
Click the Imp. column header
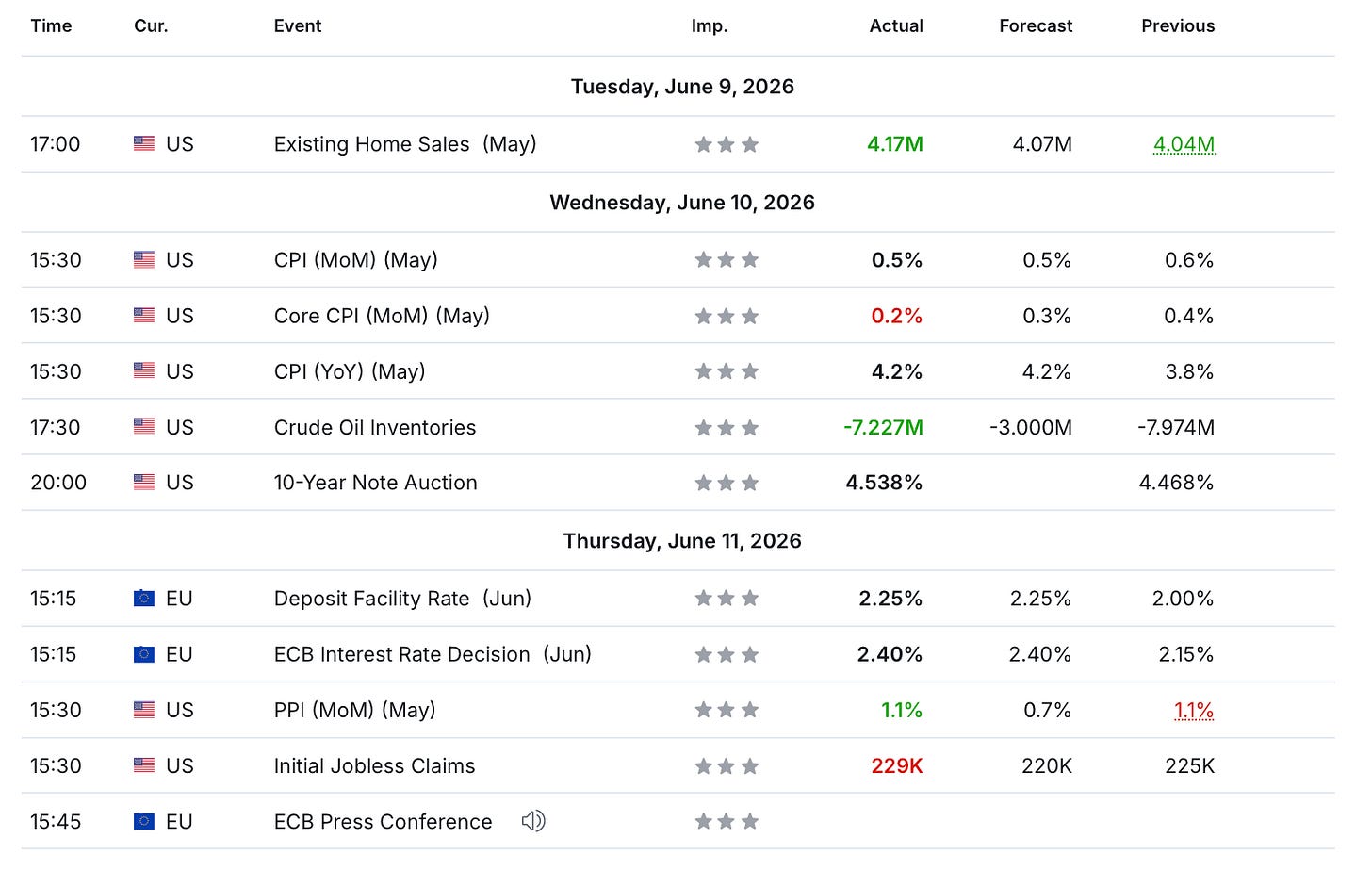click(710, 26)
